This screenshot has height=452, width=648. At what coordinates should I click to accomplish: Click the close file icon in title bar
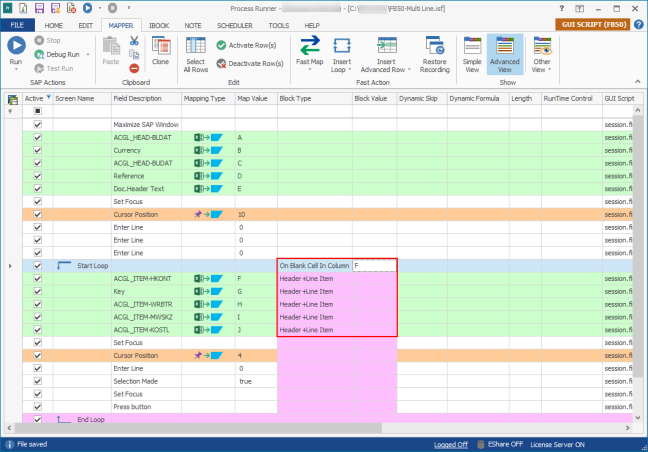(x=71, y=8)
